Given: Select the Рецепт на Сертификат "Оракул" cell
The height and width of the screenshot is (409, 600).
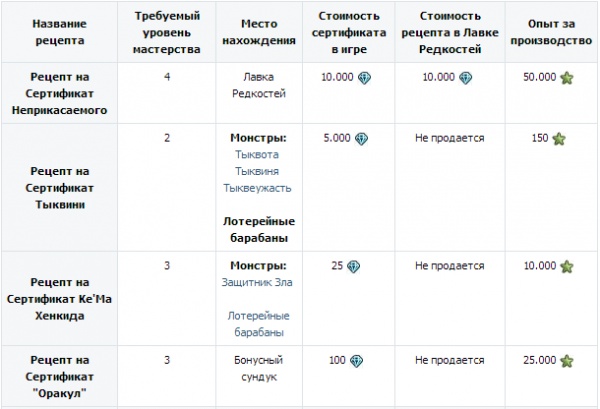Looking at the screenshot, I should (59, 376).
